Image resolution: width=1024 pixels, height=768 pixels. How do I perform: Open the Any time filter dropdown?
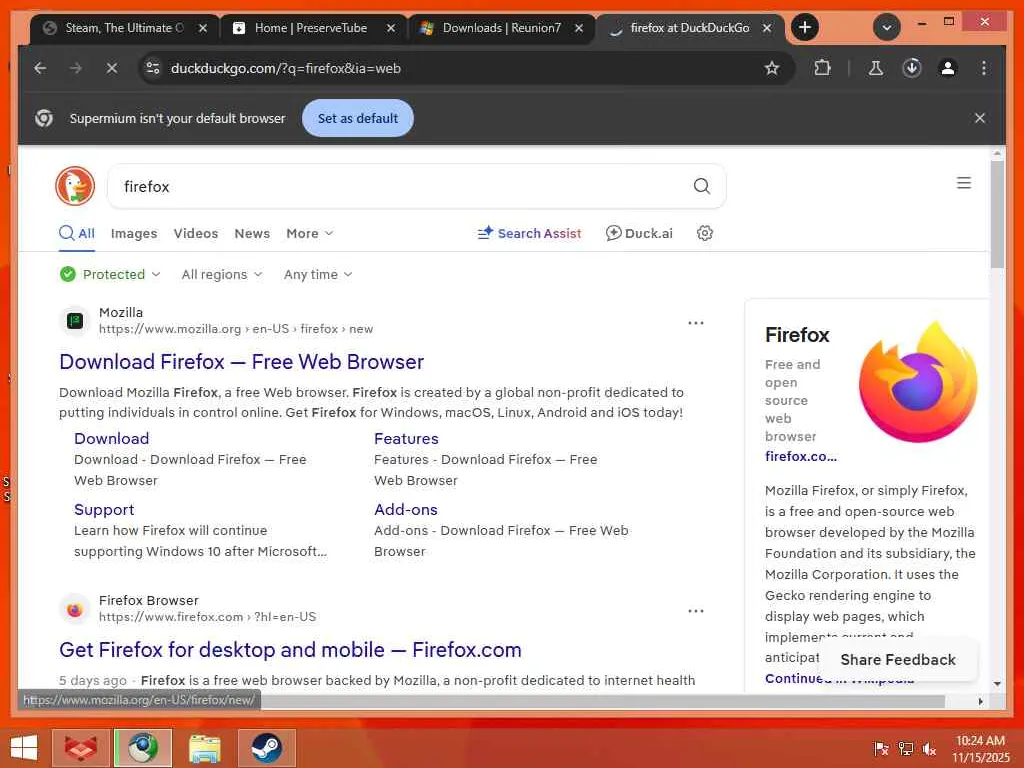318,274
